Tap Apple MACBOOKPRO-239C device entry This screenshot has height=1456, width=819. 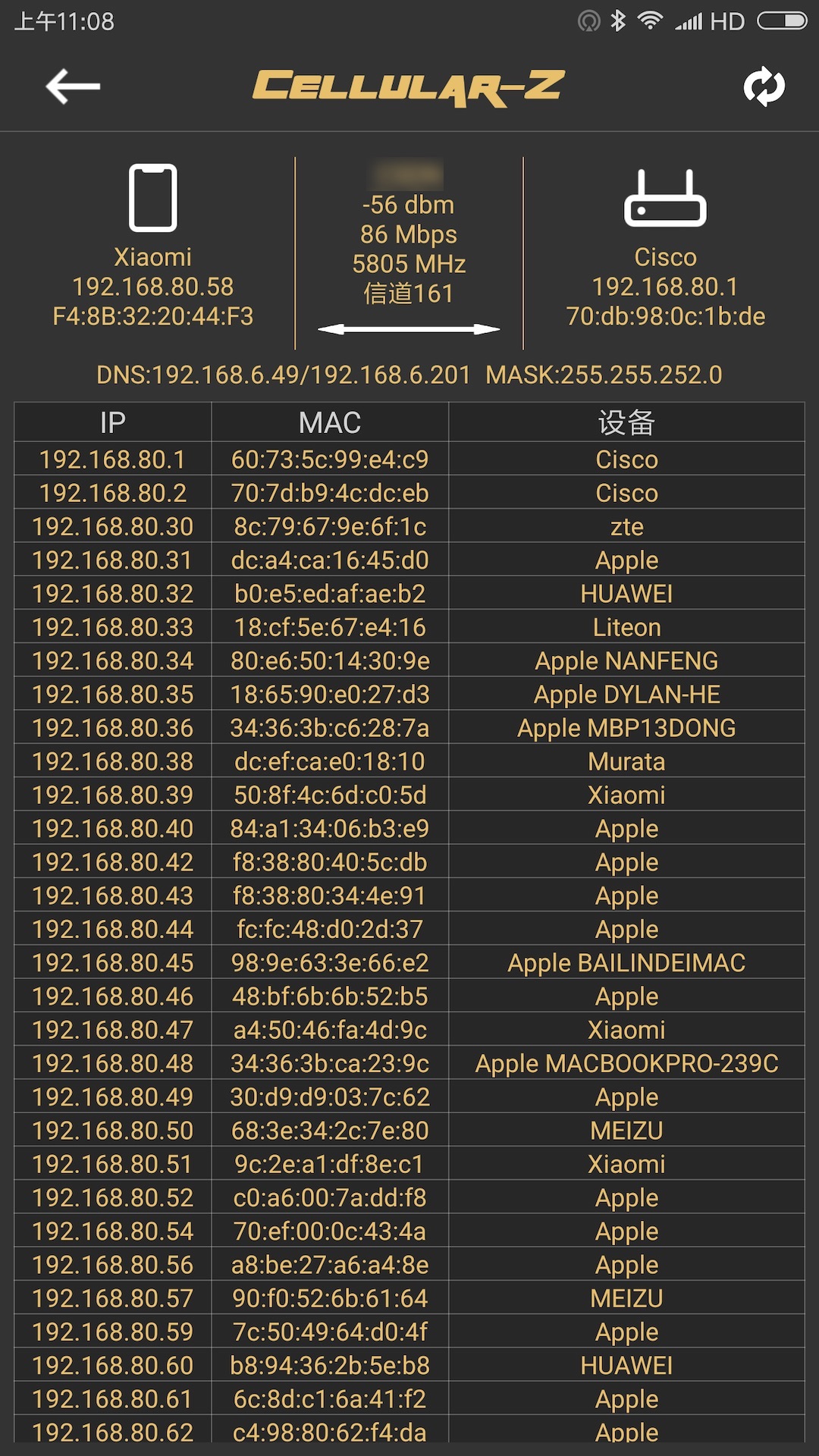pos(626,1063)
